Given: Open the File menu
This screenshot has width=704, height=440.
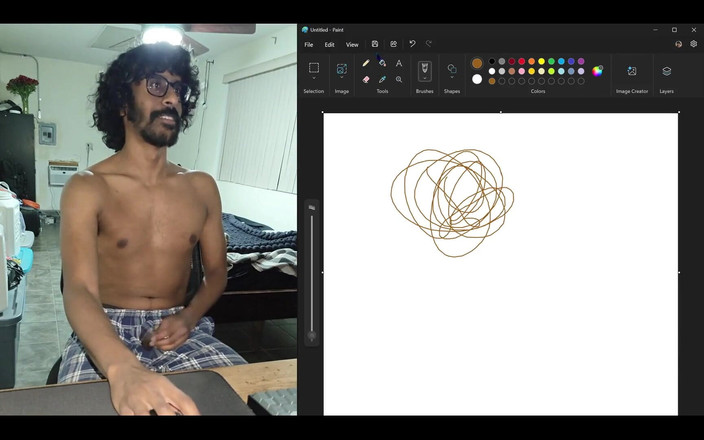Looking at the screenshot, I should click(309, 44).
